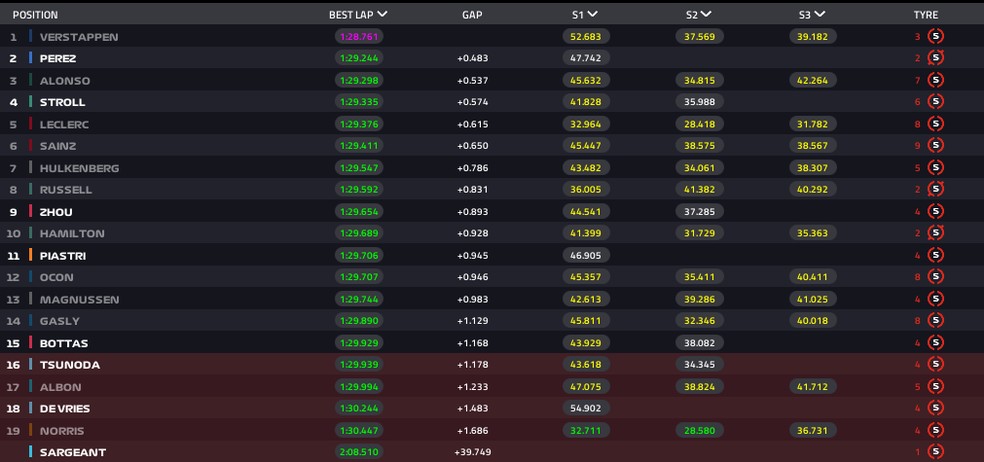This screenshot has height=462, width=984.
Task: Click Norris's soft tyre icon
Action: (935, 430)
